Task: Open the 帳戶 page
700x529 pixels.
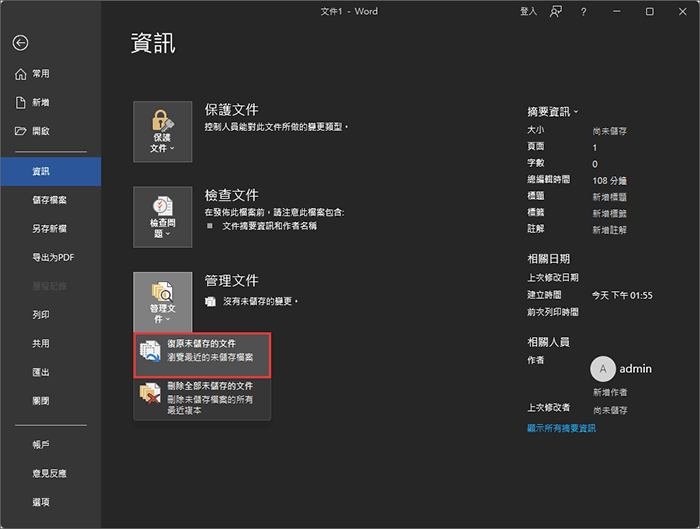Action: tap(50, 445)
